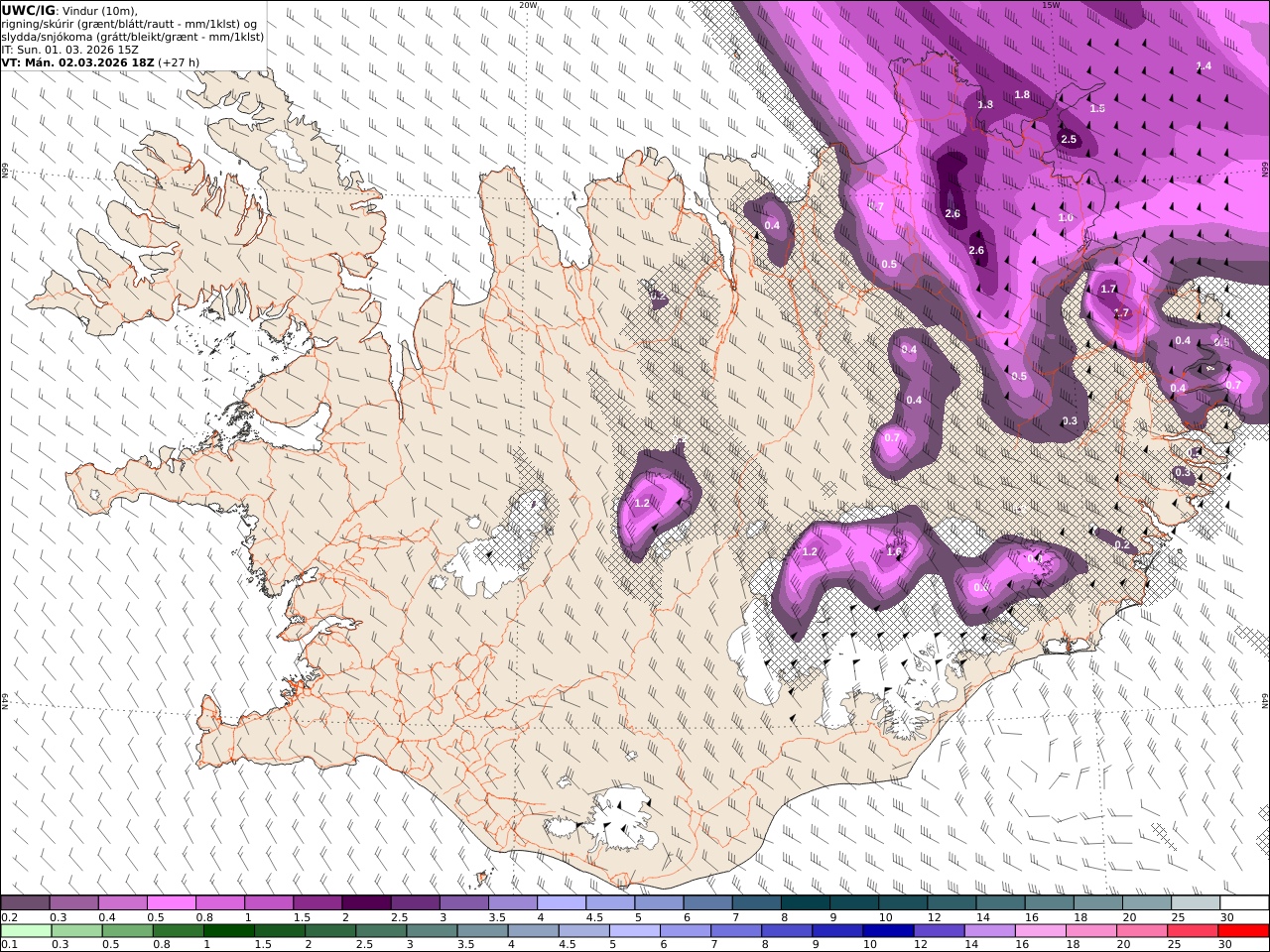Select the white snow legend swatch labeled 30

click(1244, 902)
